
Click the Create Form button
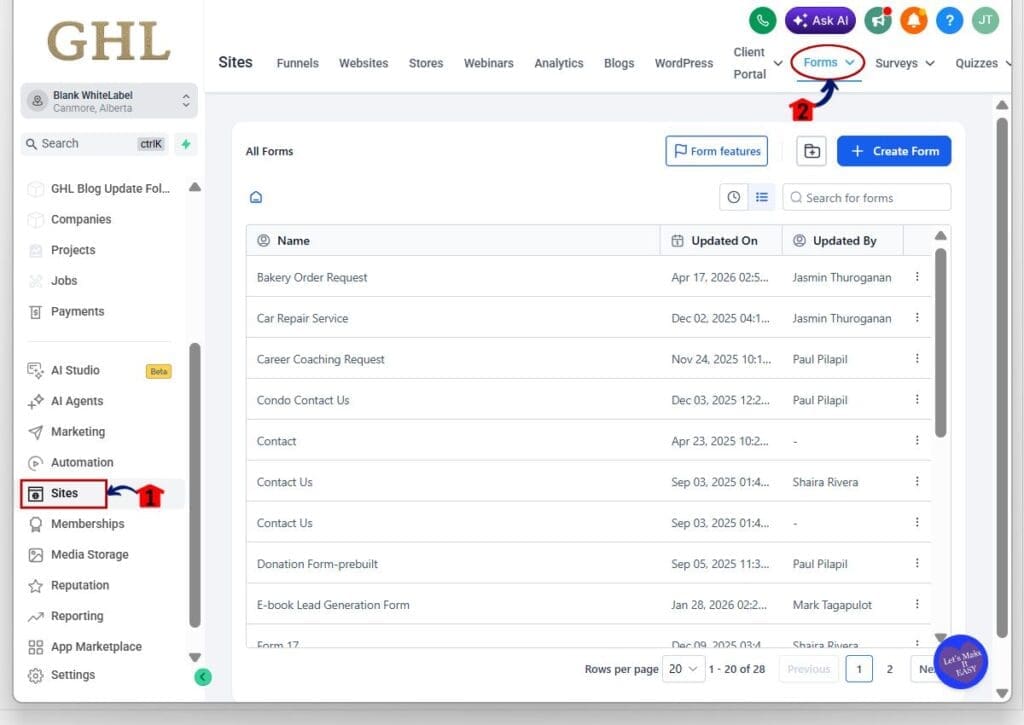pos(893,151)
